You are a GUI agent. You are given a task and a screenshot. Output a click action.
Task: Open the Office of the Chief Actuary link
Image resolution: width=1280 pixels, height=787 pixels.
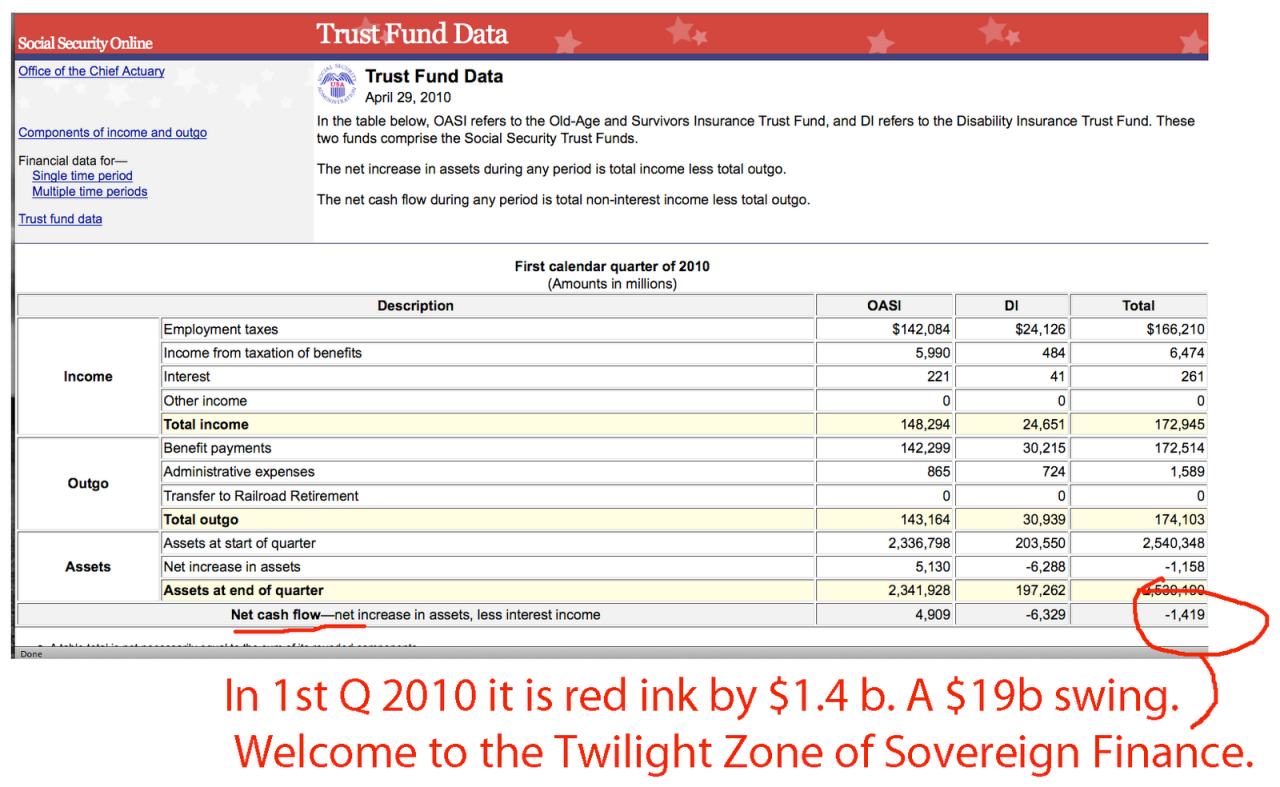[91, 71]
